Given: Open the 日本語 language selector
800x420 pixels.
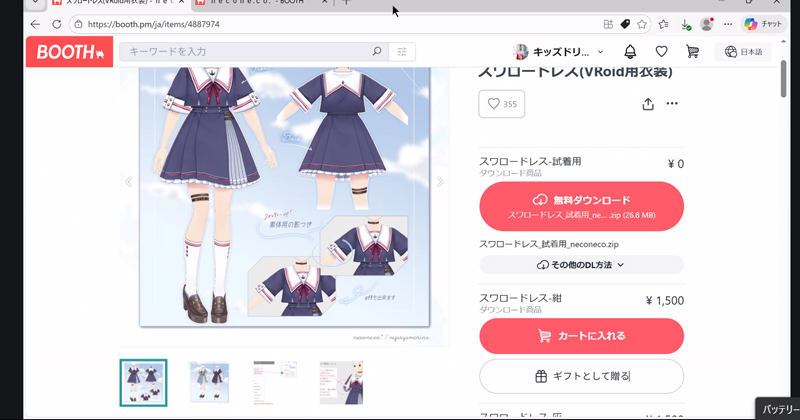Looking at the screenshot, I should 744,52.
